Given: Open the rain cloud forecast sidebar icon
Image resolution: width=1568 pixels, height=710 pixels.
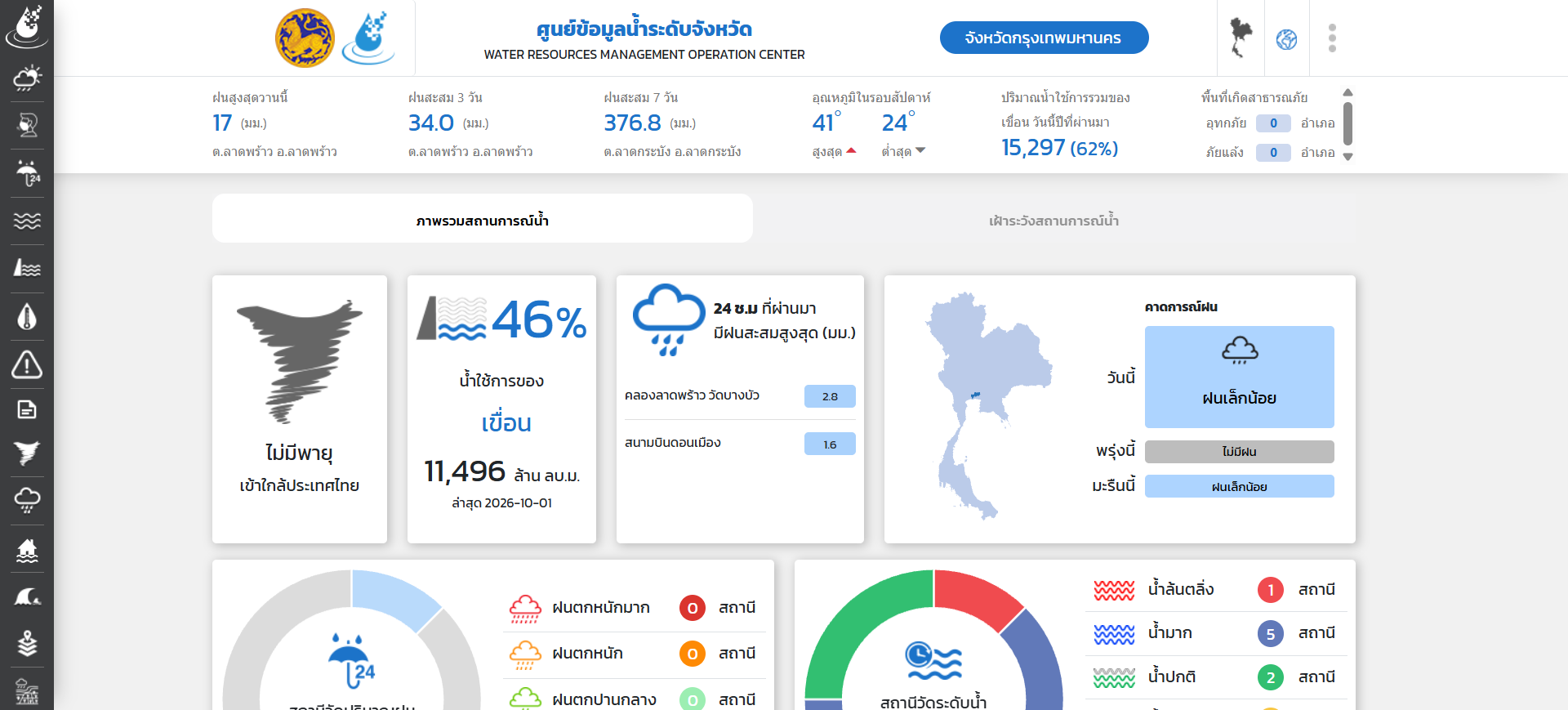Looking at the screenshot, I should 27,500.
